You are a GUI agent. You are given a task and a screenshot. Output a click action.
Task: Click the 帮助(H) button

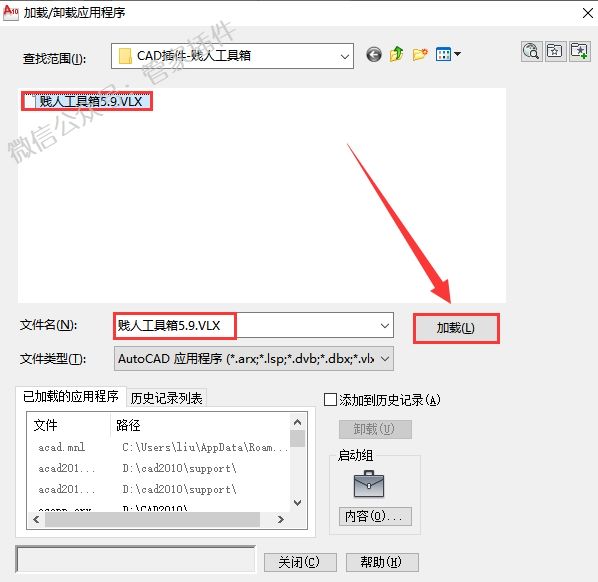point(382,563)
